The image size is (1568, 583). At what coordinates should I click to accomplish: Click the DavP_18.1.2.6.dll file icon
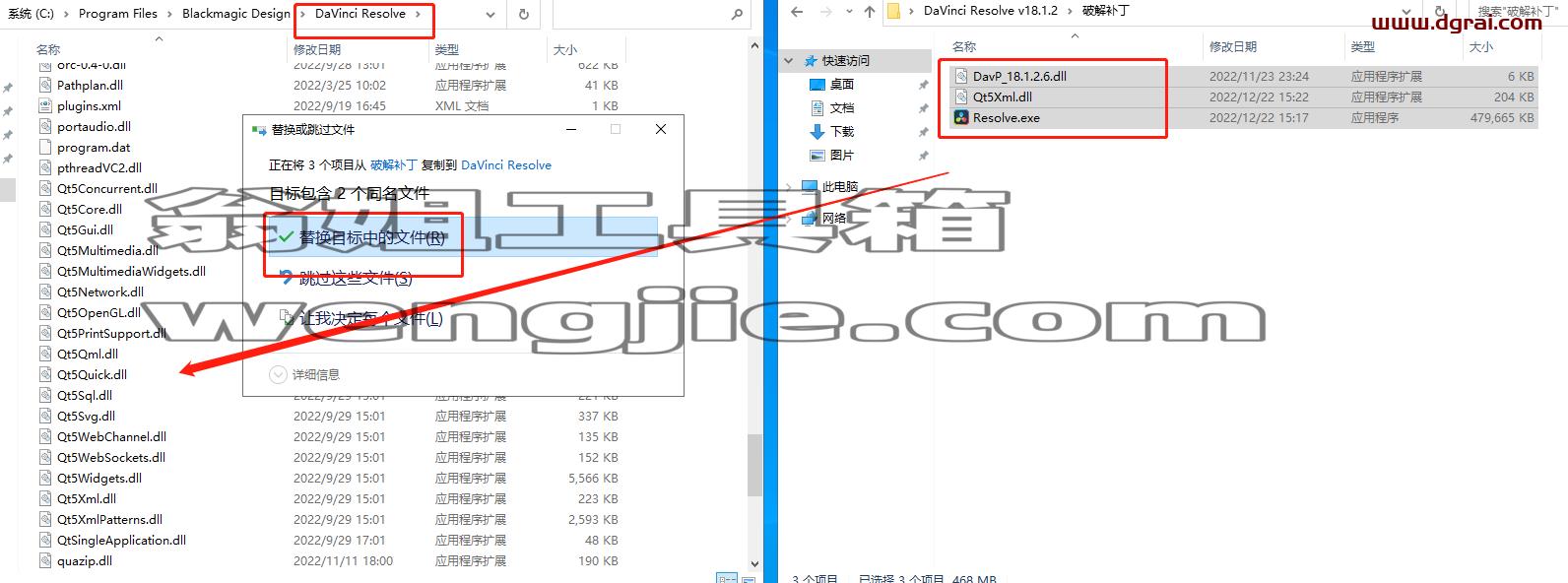coord(961,76)
